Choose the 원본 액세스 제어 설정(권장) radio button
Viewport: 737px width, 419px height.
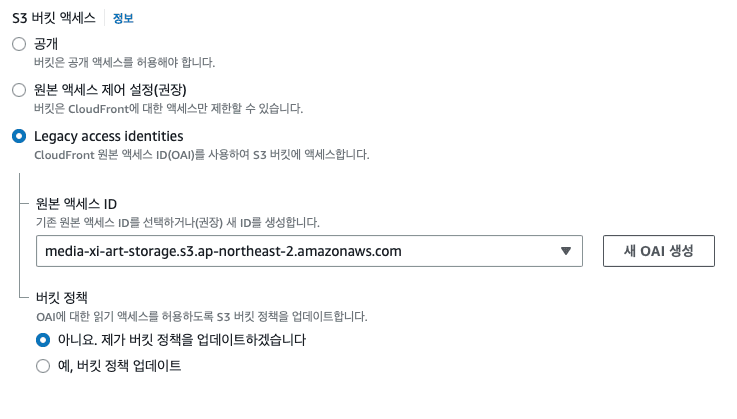coord(18,90)
